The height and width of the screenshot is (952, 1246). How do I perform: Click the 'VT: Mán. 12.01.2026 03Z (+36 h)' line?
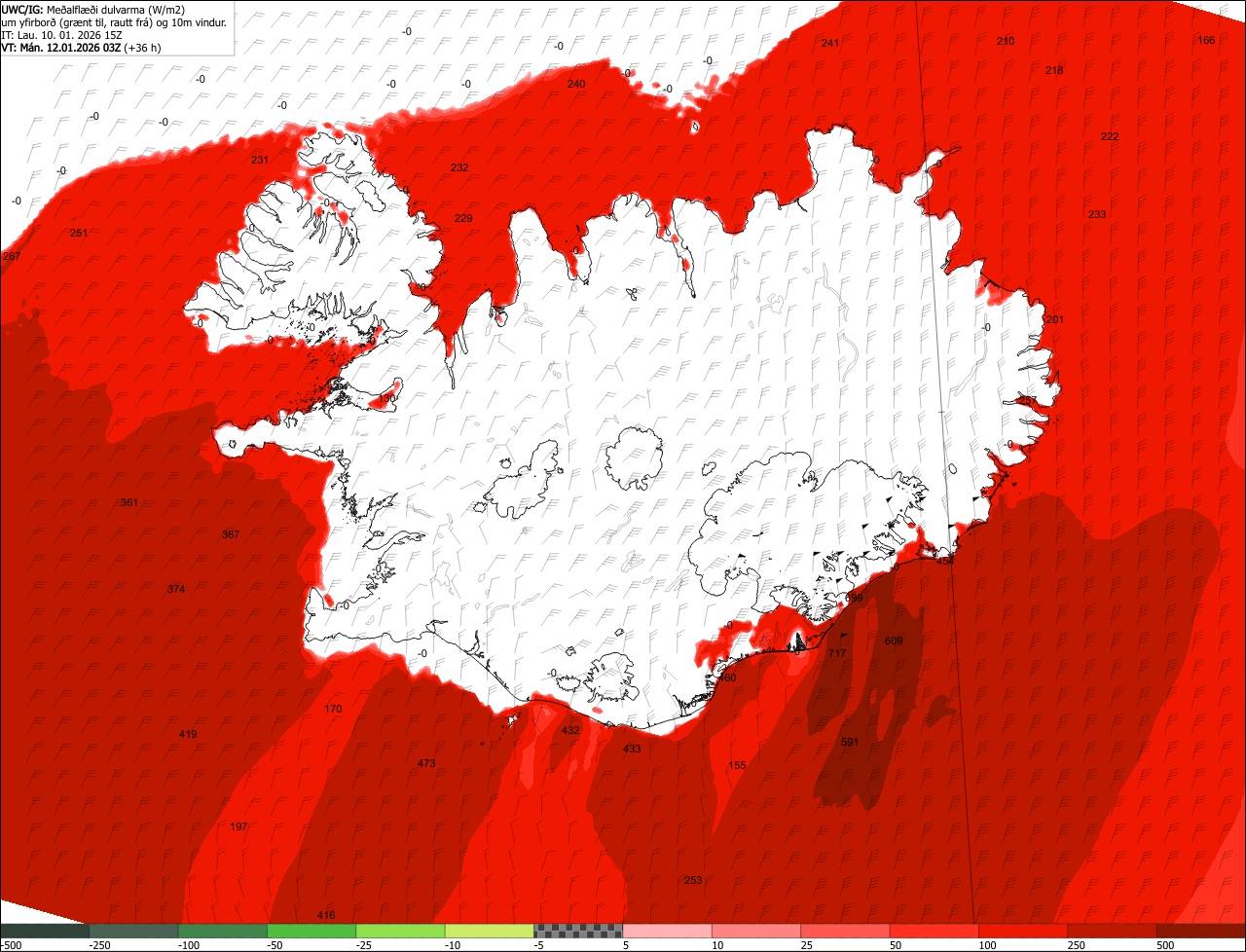(x=81, y=47)
